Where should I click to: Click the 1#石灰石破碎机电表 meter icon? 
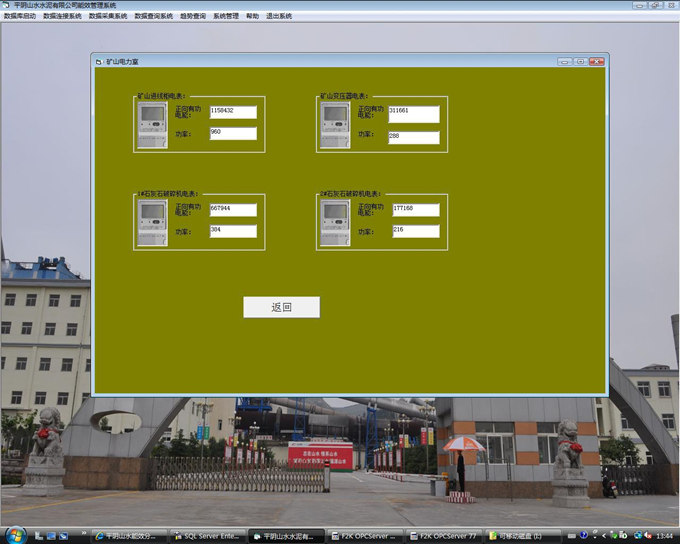click(151, 223)
